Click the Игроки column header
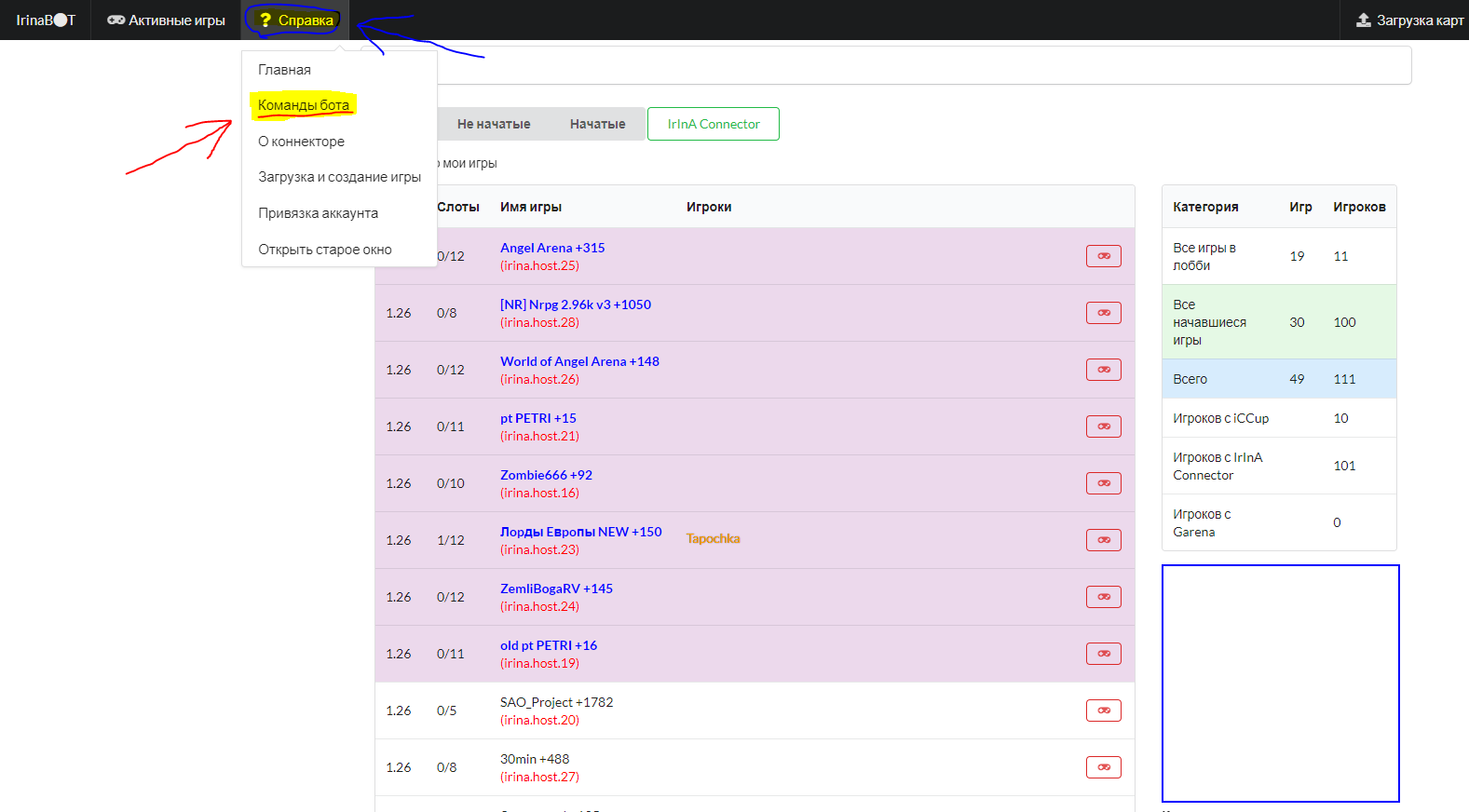This screenshot has width=1469, height=812. [709, 207]
